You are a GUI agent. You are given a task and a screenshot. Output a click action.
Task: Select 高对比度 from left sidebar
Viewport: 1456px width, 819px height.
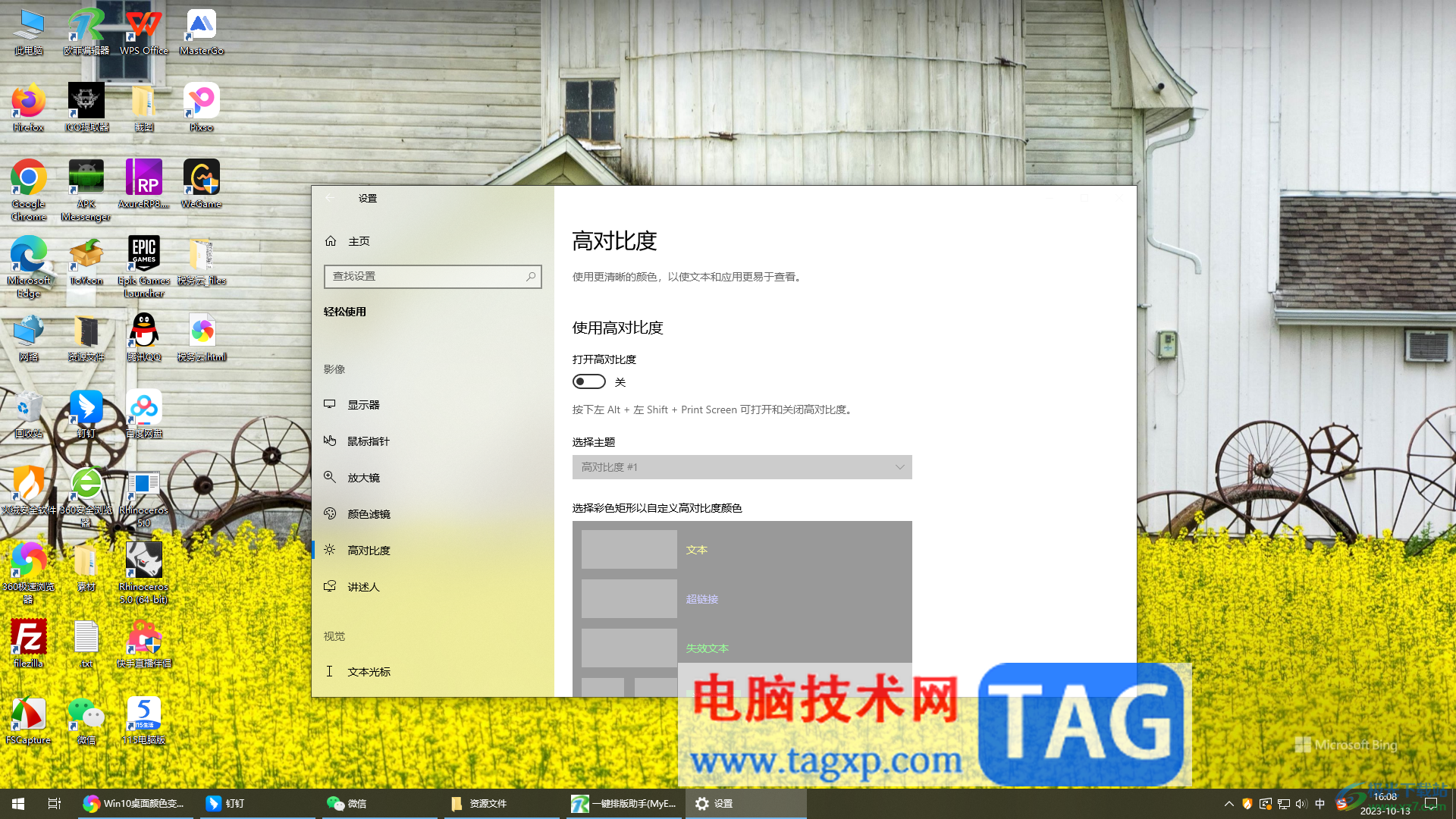coord(370,549)
